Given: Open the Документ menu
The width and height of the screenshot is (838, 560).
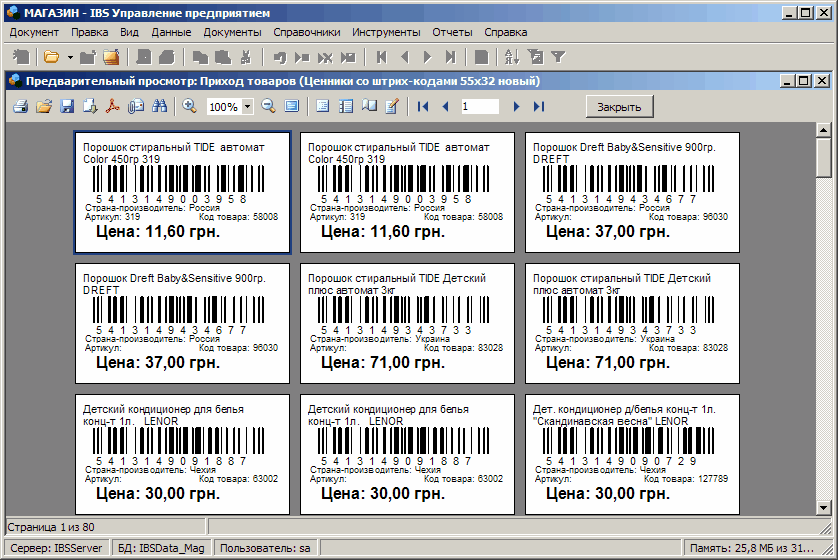Looking at the screenshot, I should tap(34, 32).
